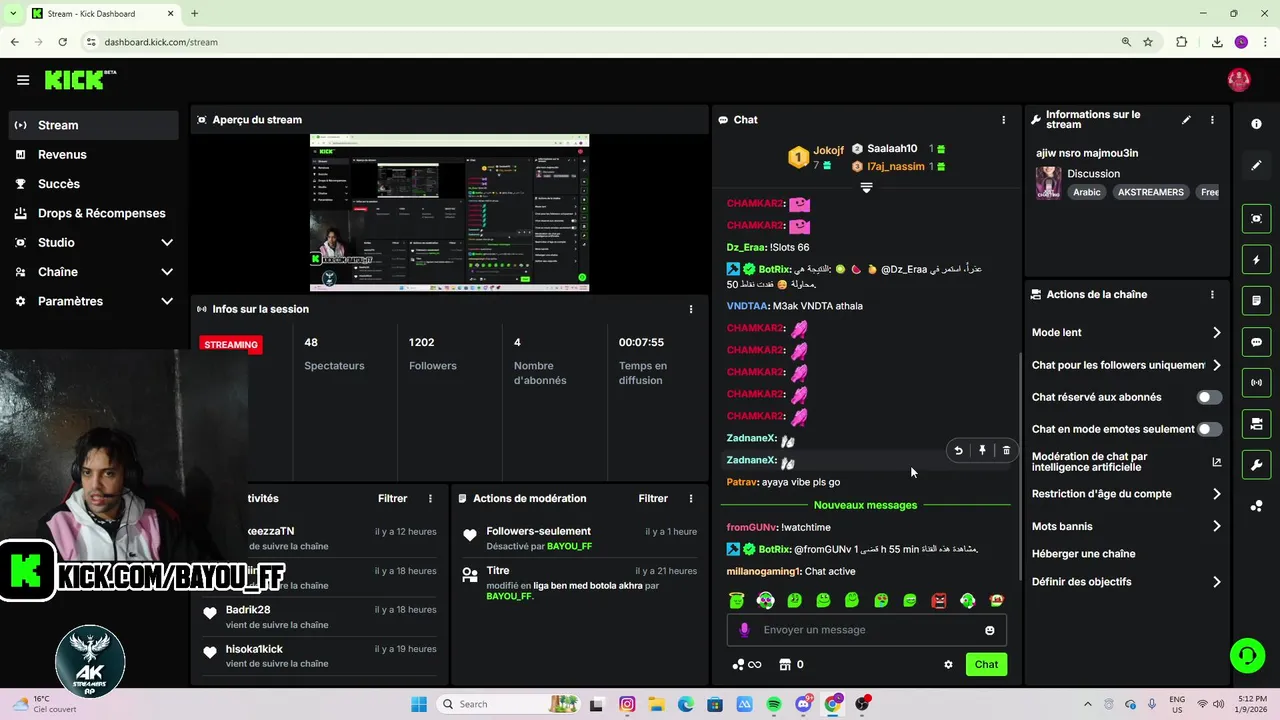
Task: Open the profile avatar menu in the header
Action: 1239,80
